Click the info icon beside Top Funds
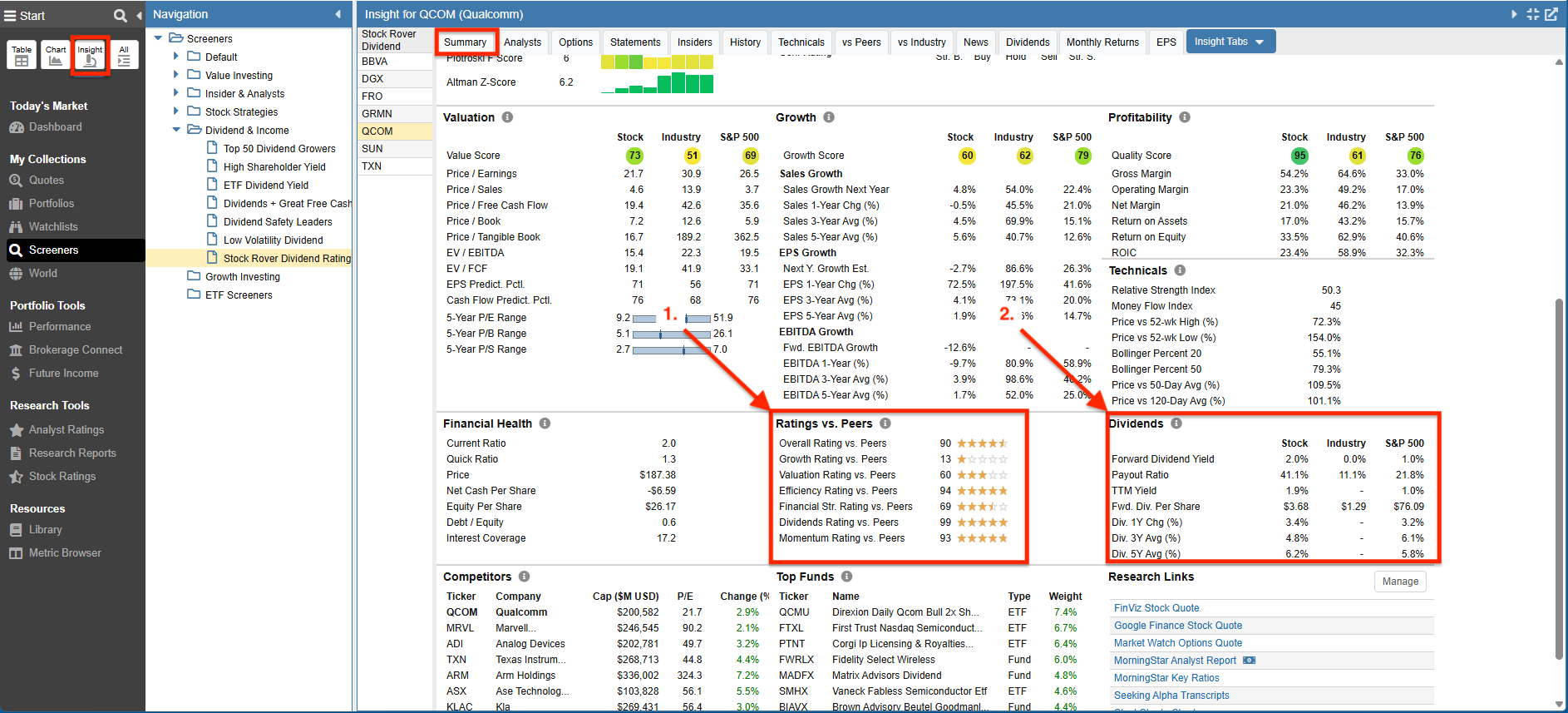 [x=846, y=577]
